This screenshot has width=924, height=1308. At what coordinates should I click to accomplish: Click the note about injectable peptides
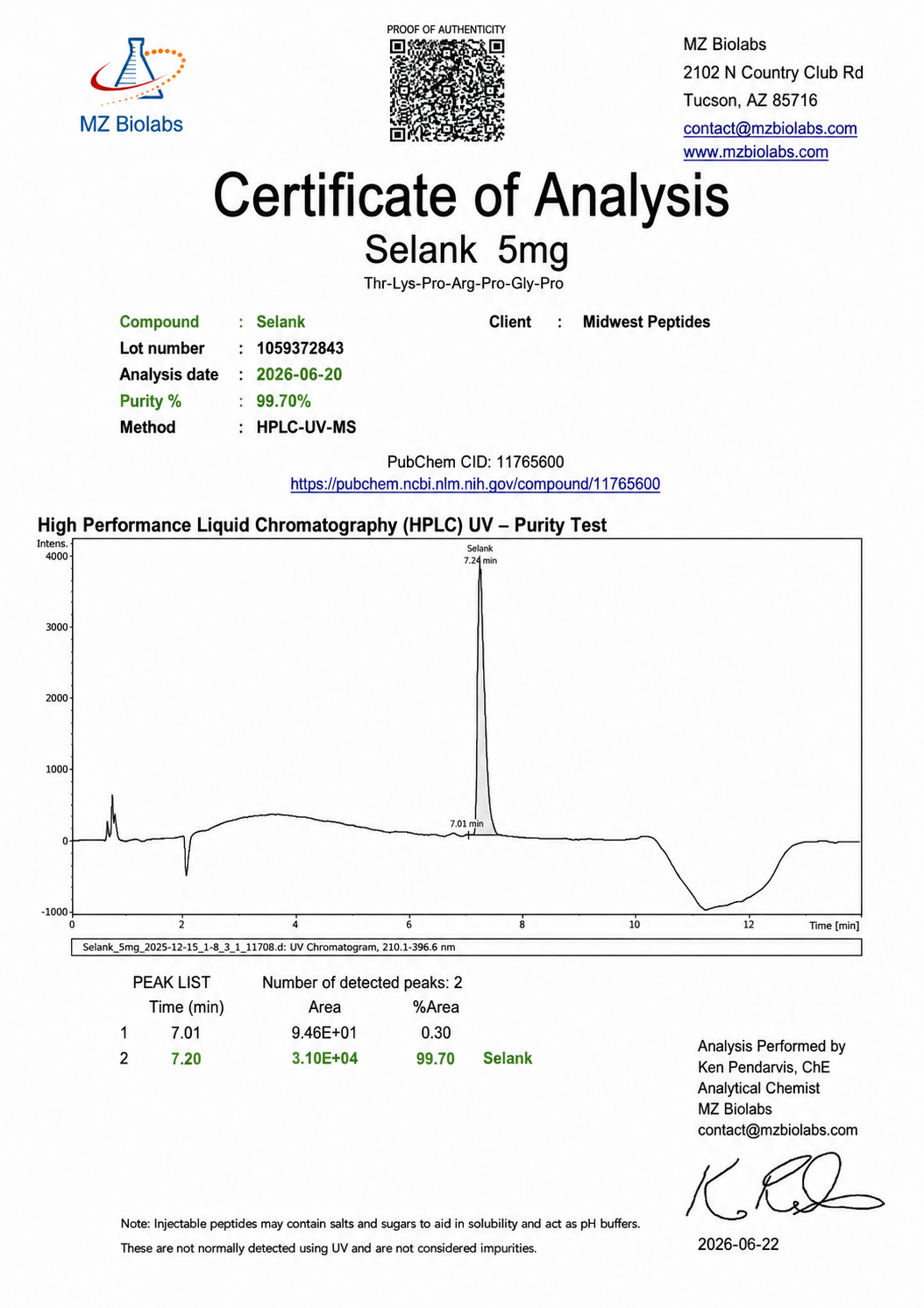click(380, 1235)
